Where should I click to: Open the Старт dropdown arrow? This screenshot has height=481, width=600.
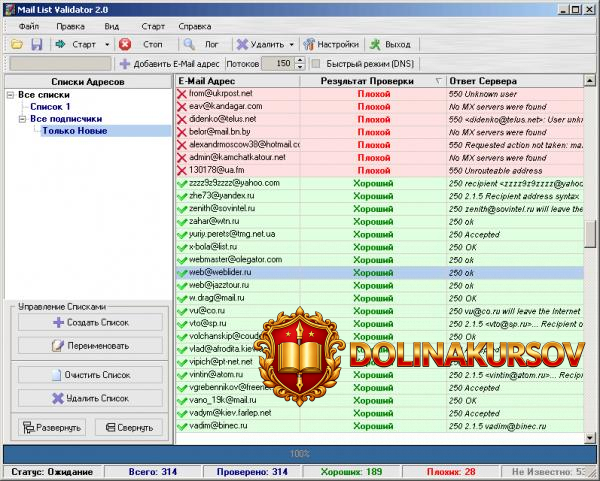tap(107, 45)
